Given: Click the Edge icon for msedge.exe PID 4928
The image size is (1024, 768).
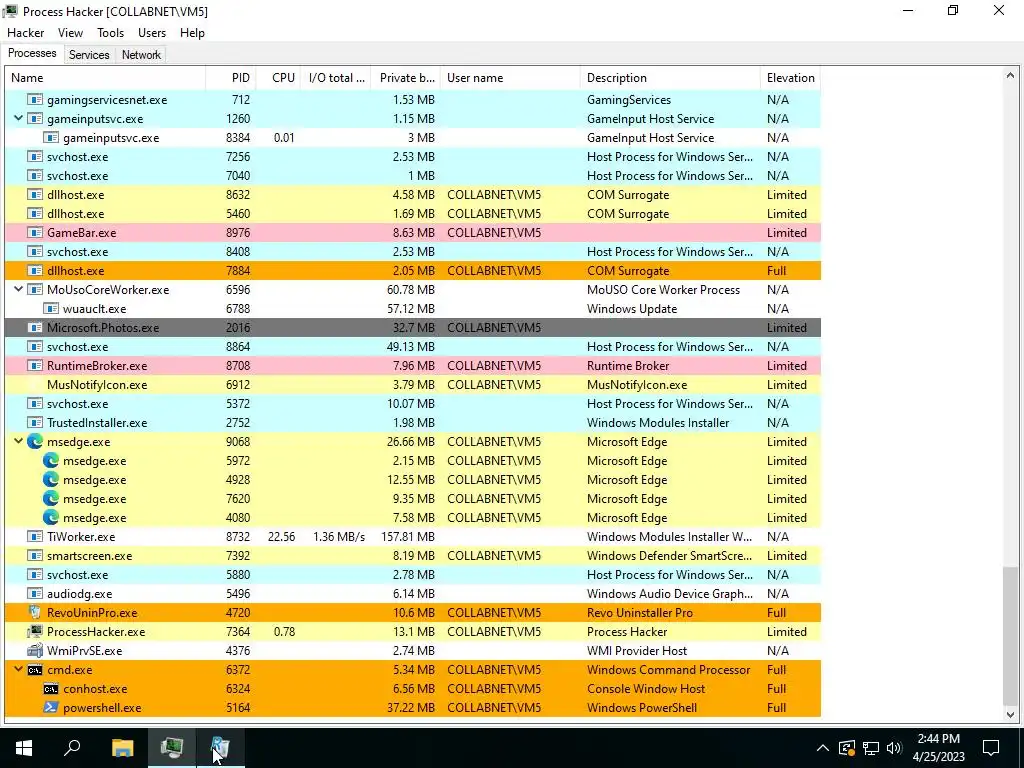Looking at the screenshot, I should 51,480.
